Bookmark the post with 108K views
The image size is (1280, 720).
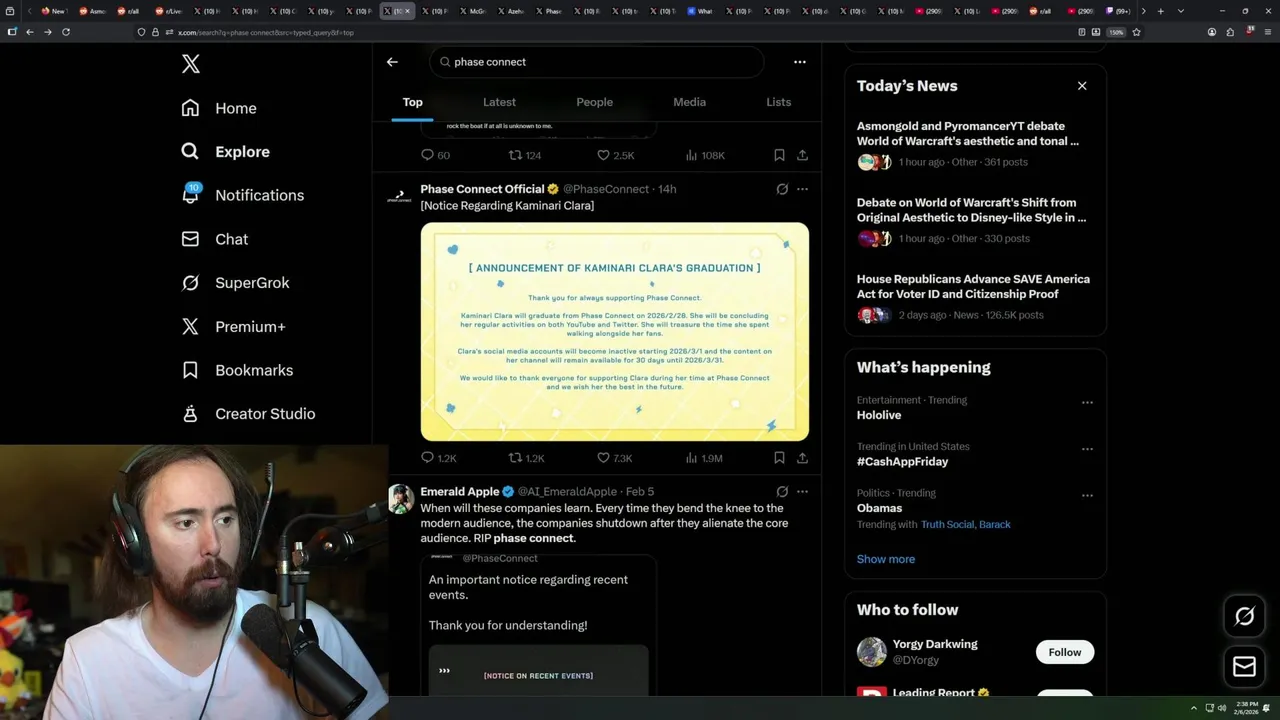(779, 155)
